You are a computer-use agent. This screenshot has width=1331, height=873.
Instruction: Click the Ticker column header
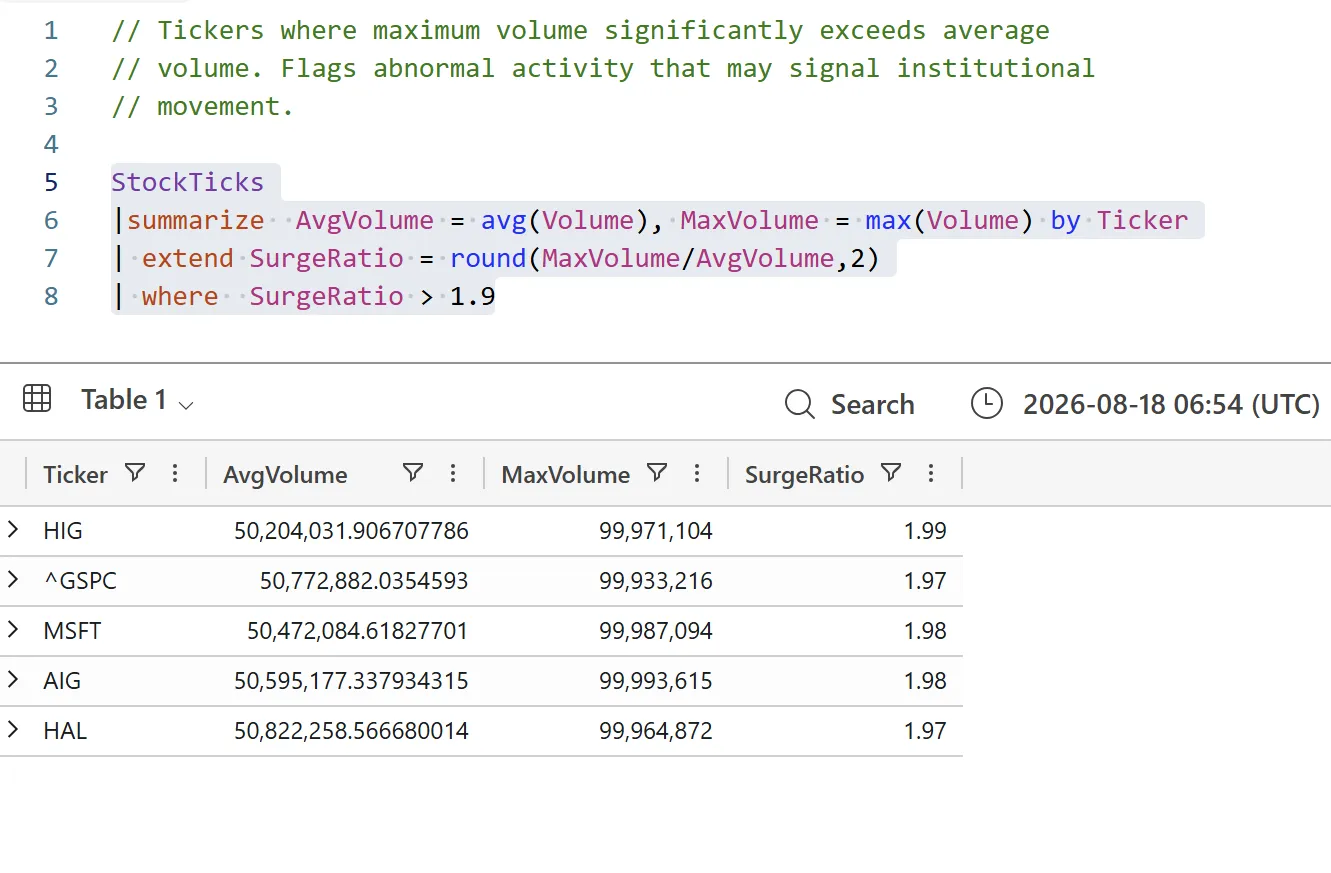[75, 474]
